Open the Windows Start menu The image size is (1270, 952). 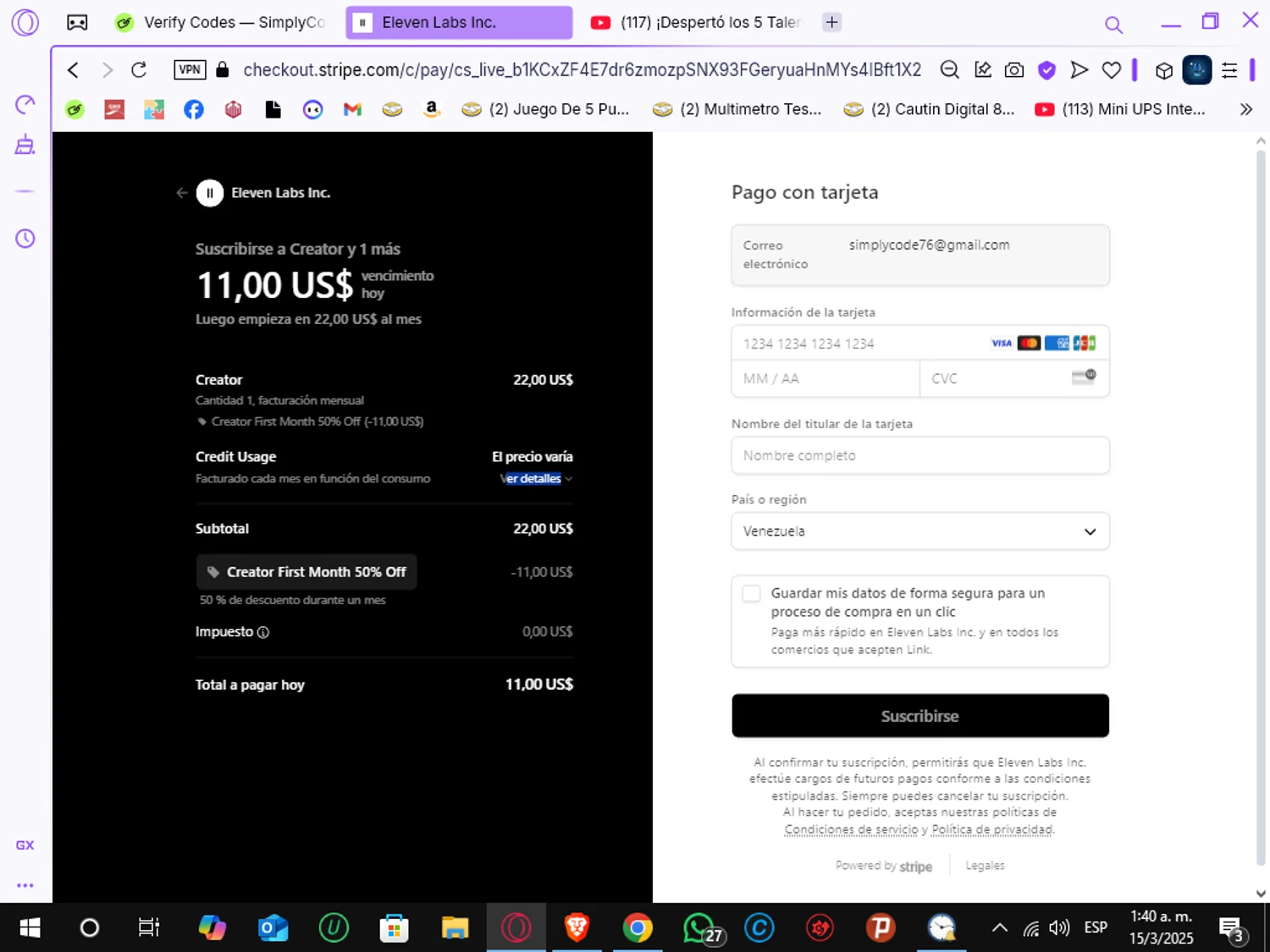30,928
